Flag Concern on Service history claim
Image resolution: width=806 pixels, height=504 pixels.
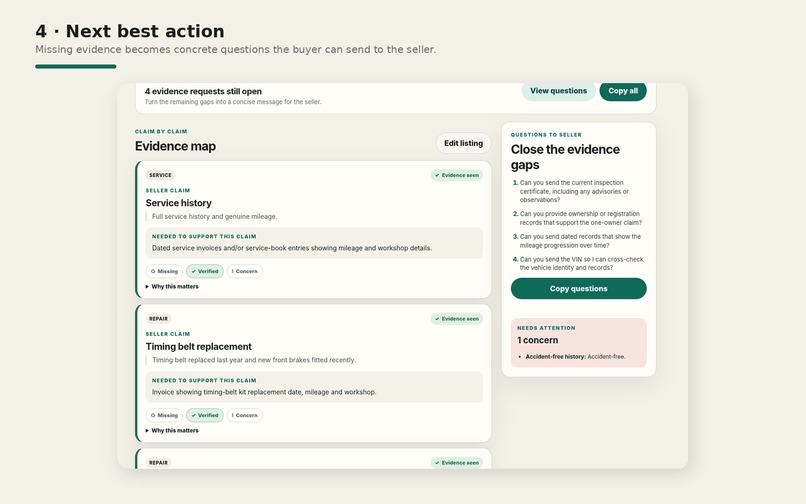245,271
